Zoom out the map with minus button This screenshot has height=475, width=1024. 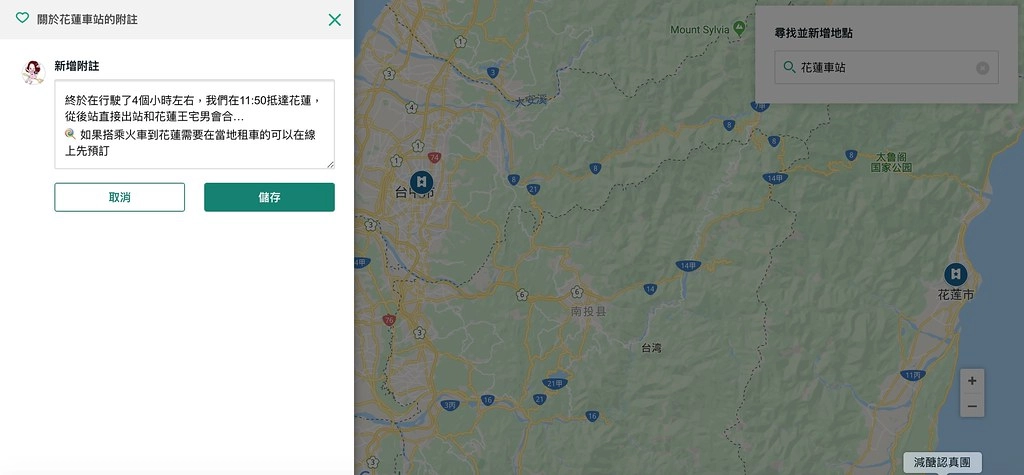pyautogui.click(x=972, y=406)
